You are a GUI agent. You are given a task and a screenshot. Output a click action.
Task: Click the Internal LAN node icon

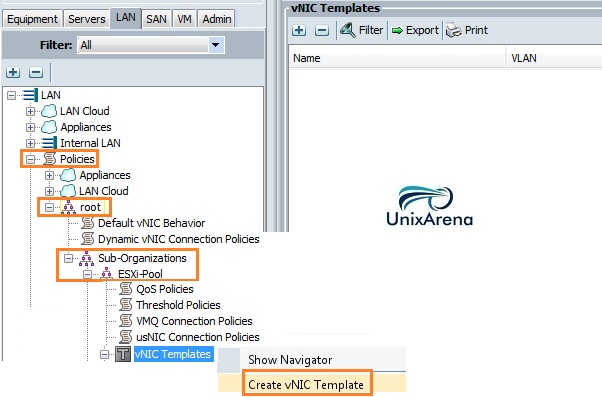pyautogui.click(x=49, y=143)
